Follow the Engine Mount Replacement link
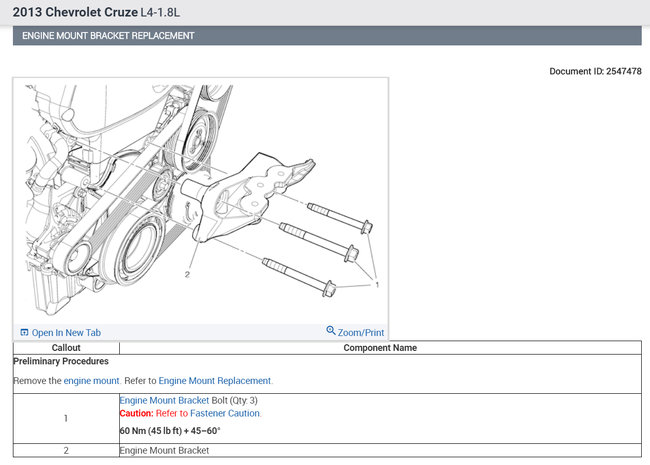Image resolution: width=650 pixels, height=465 pixels. click(x=214, y=381)
